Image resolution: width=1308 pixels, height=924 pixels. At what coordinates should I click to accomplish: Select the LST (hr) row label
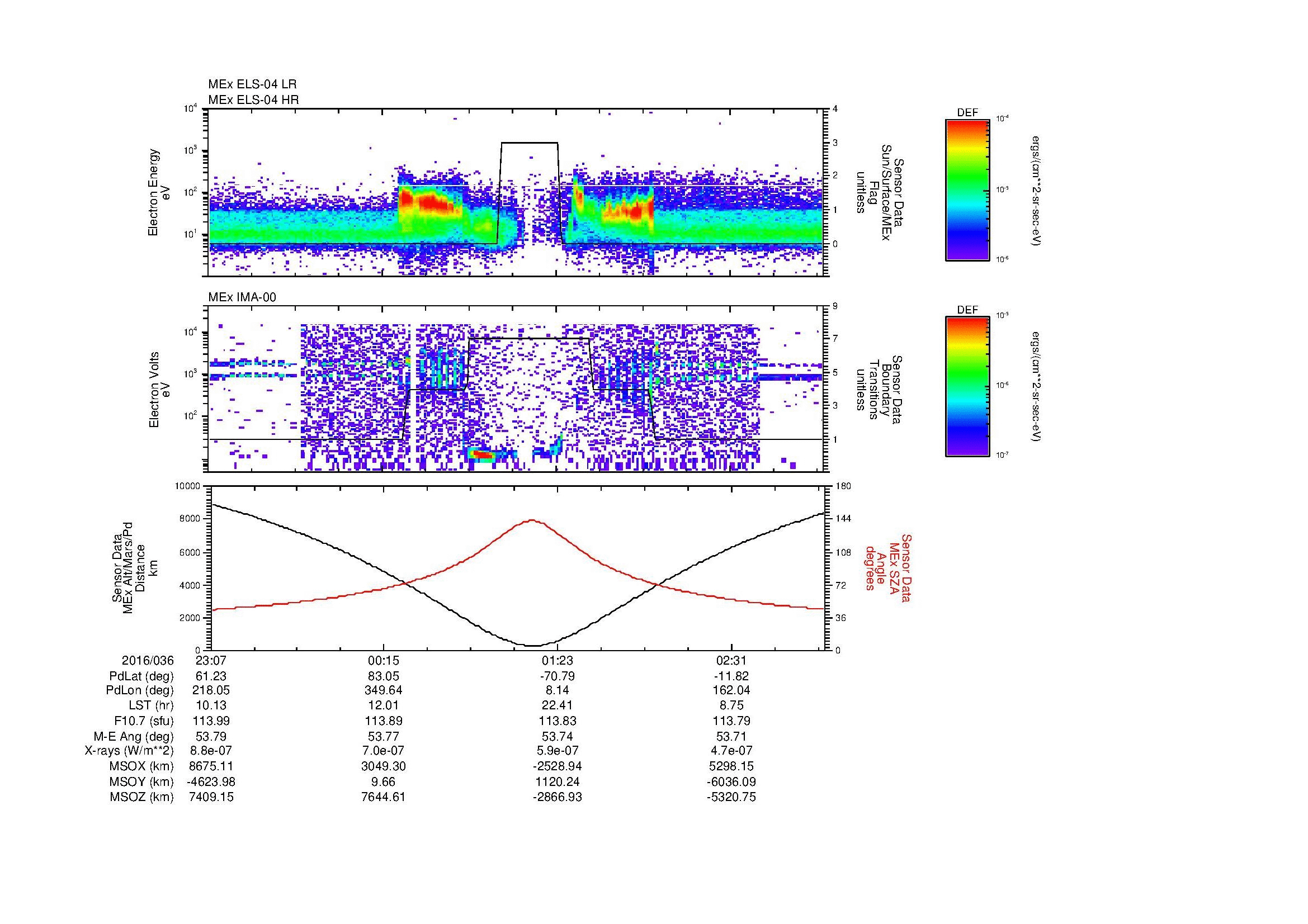point(151,705)
